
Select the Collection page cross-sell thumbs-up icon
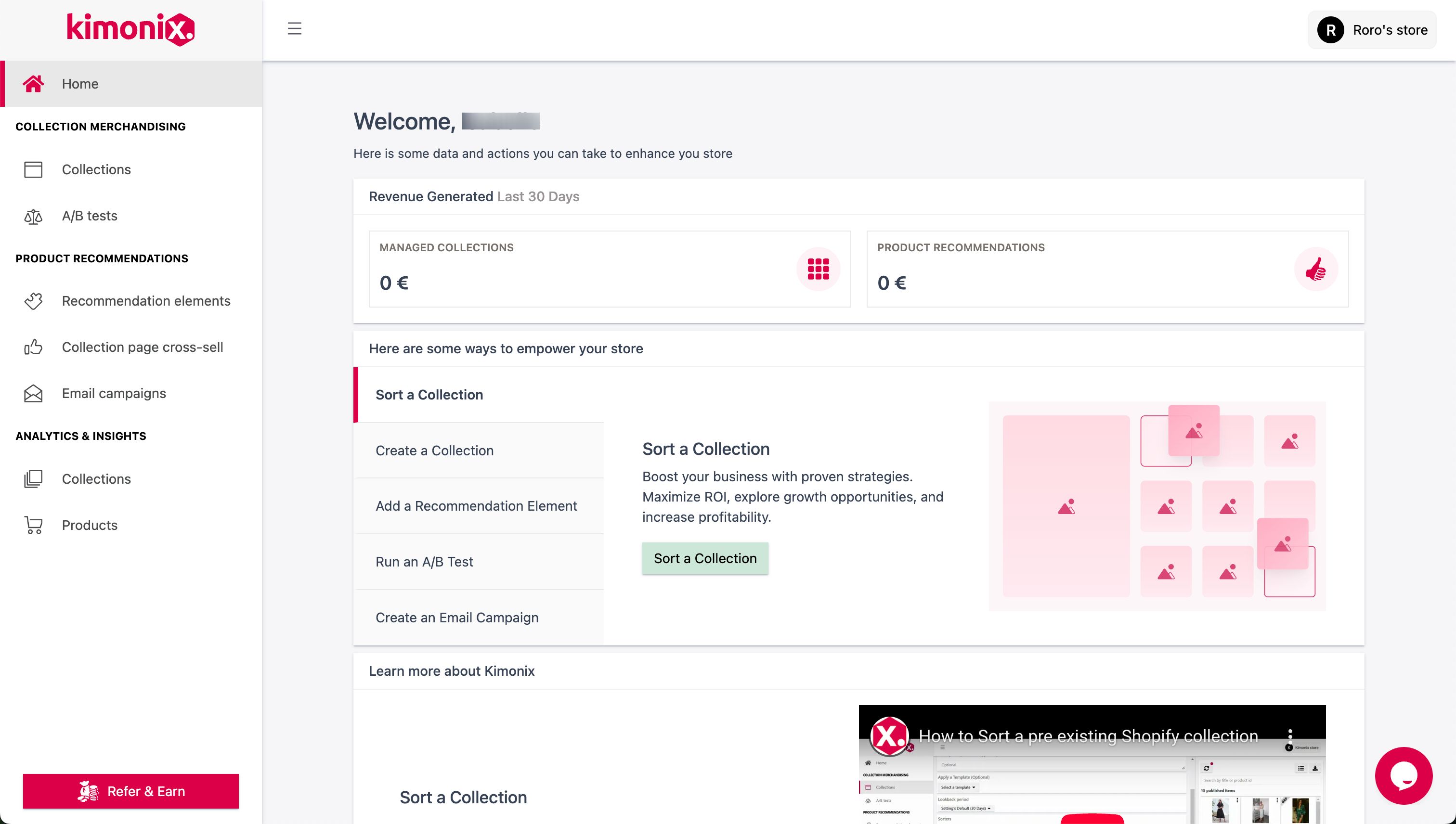click(33, 347)
